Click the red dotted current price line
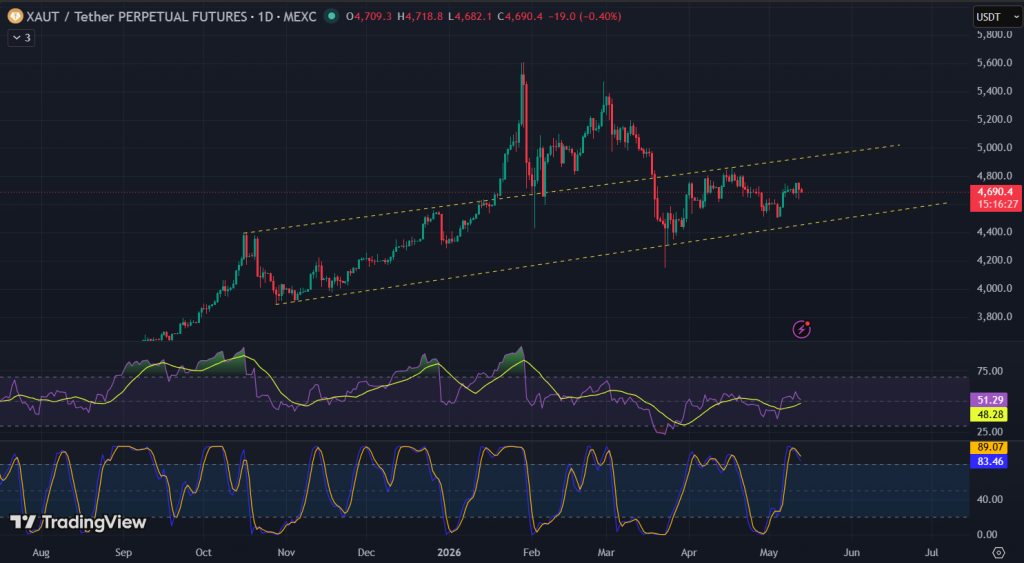The width and height of the screenshot is (1024, 563). 485,192
